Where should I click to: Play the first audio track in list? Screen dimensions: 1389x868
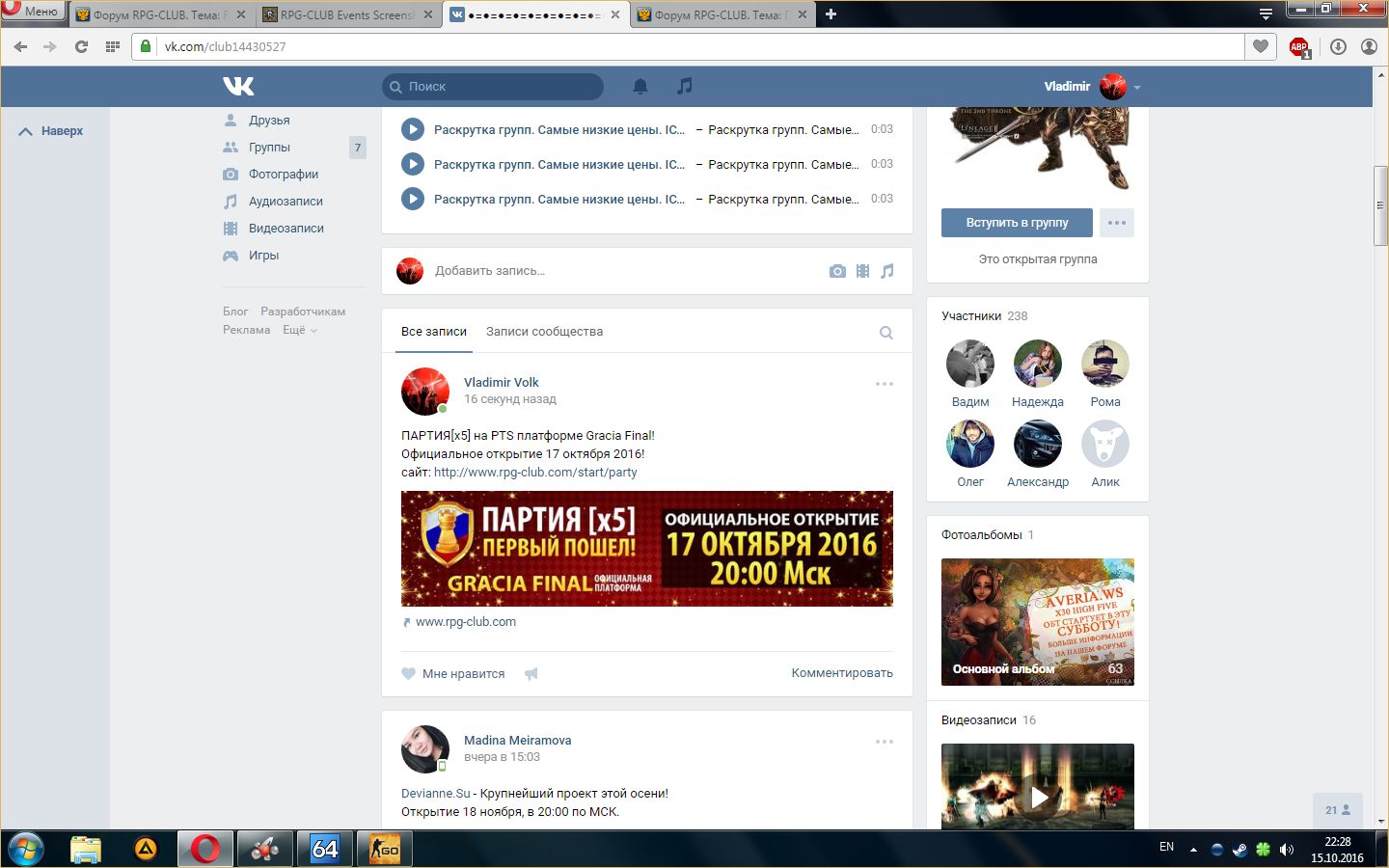[x=413, y=129]
